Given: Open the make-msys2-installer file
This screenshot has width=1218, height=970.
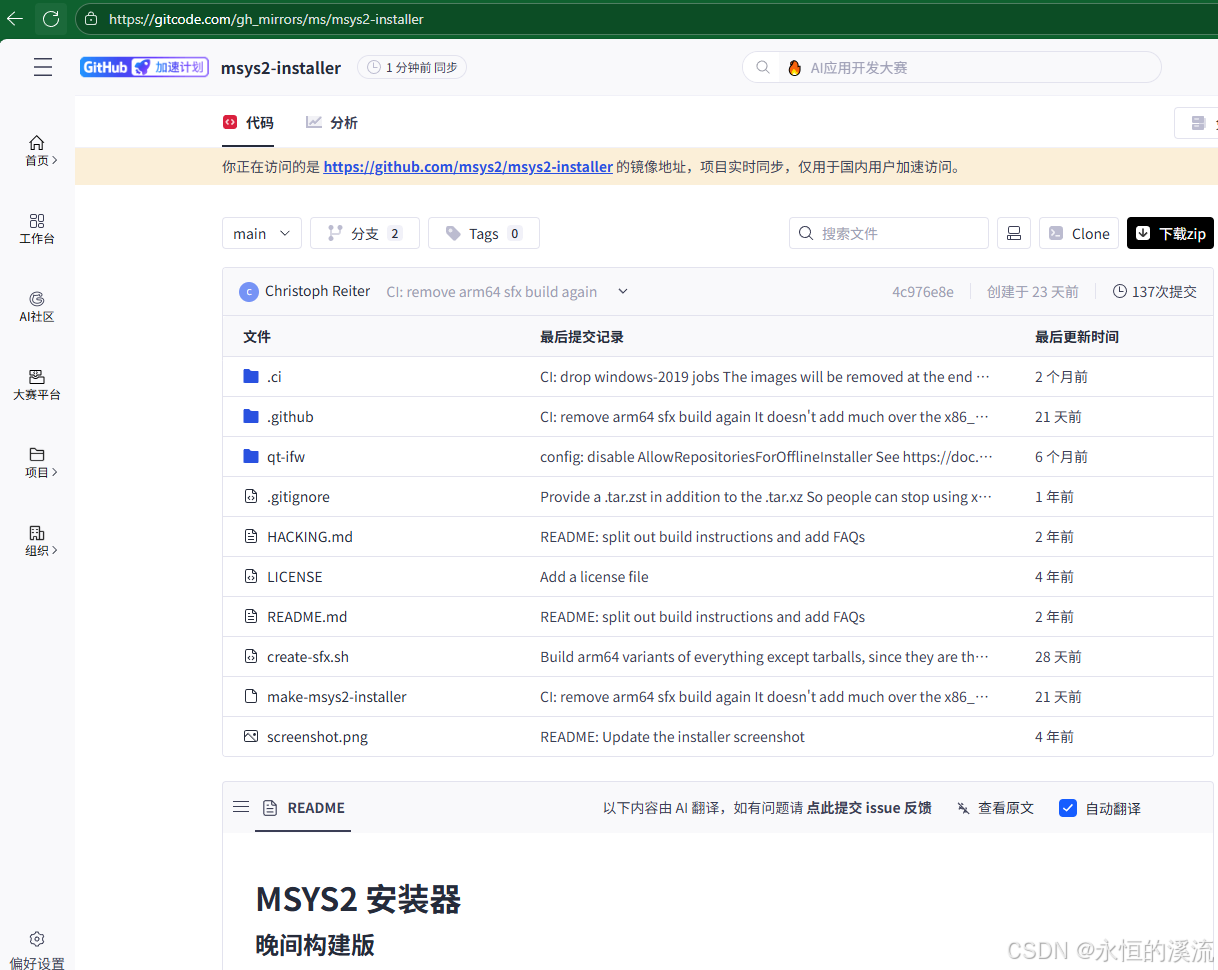Looking at the screenshot, I should [x=337, y=697].
